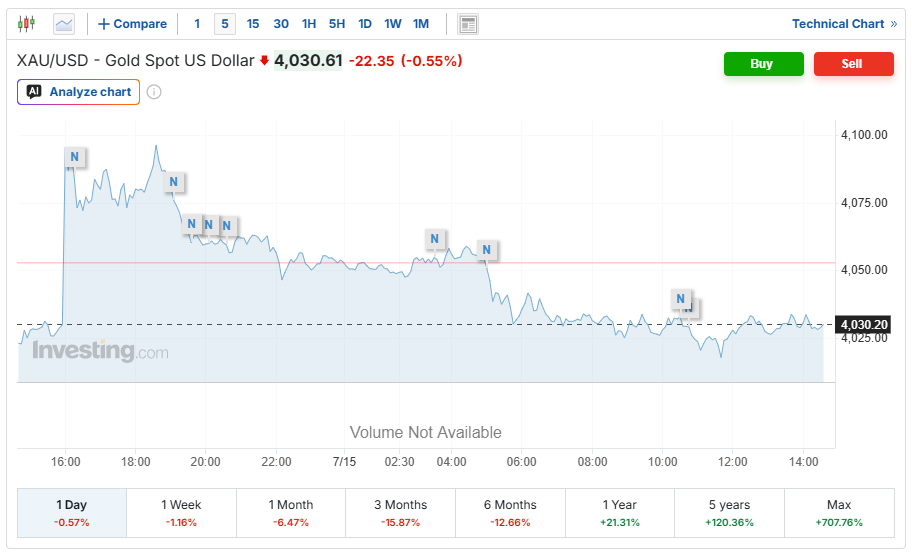The height and width of the screenshot is (559, 912).
Task: Select the area chart type icon
Action: 63,24
